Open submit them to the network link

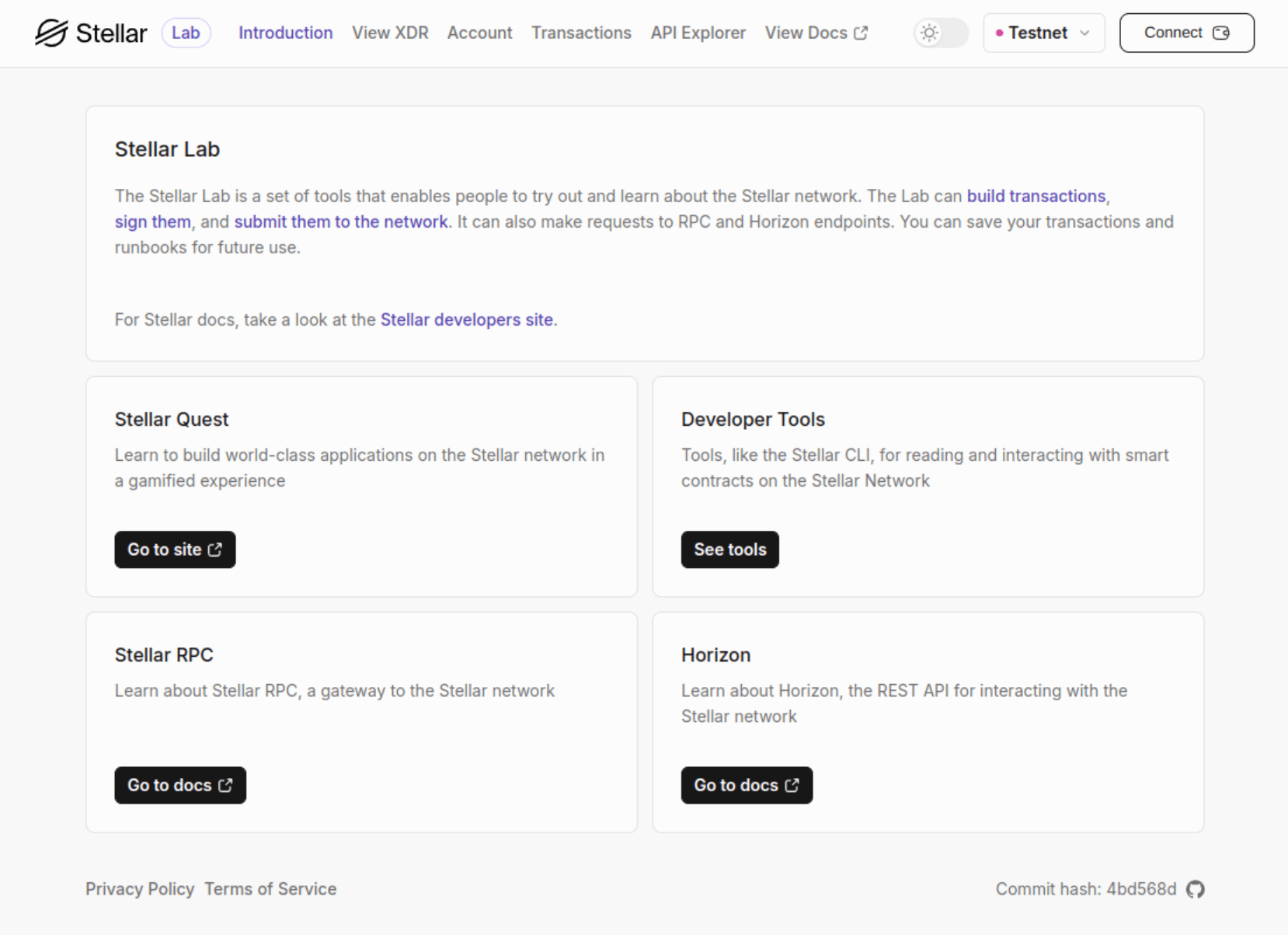[x=341, y=222]
